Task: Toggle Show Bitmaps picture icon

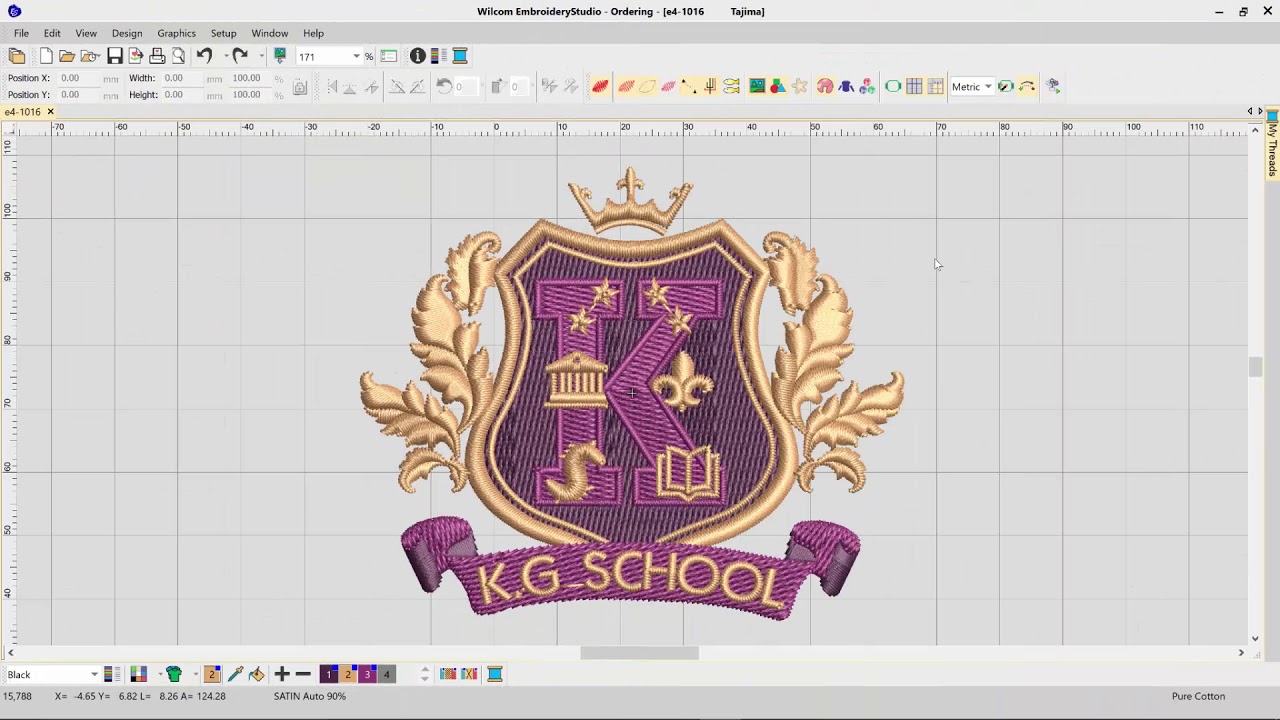Action: (757, 86)
